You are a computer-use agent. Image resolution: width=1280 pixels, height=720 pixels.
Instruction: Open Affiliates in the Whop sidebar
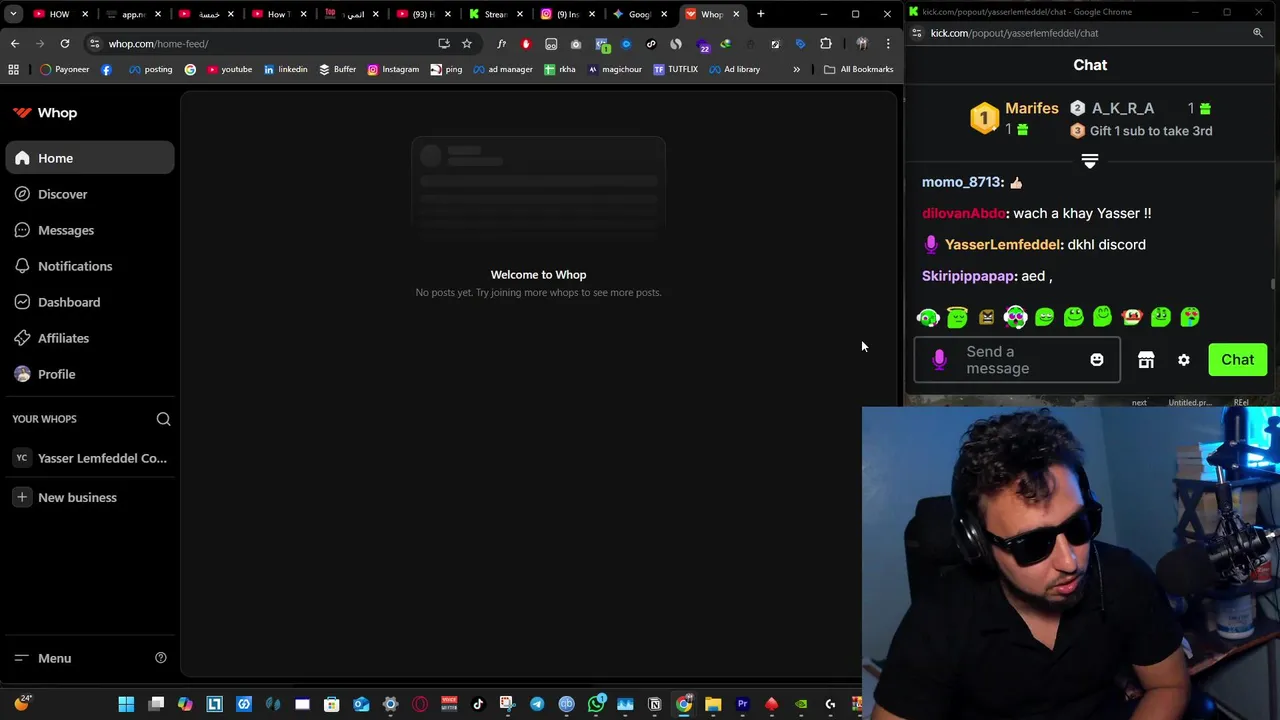pyautogui.click(x=90, y=338)
